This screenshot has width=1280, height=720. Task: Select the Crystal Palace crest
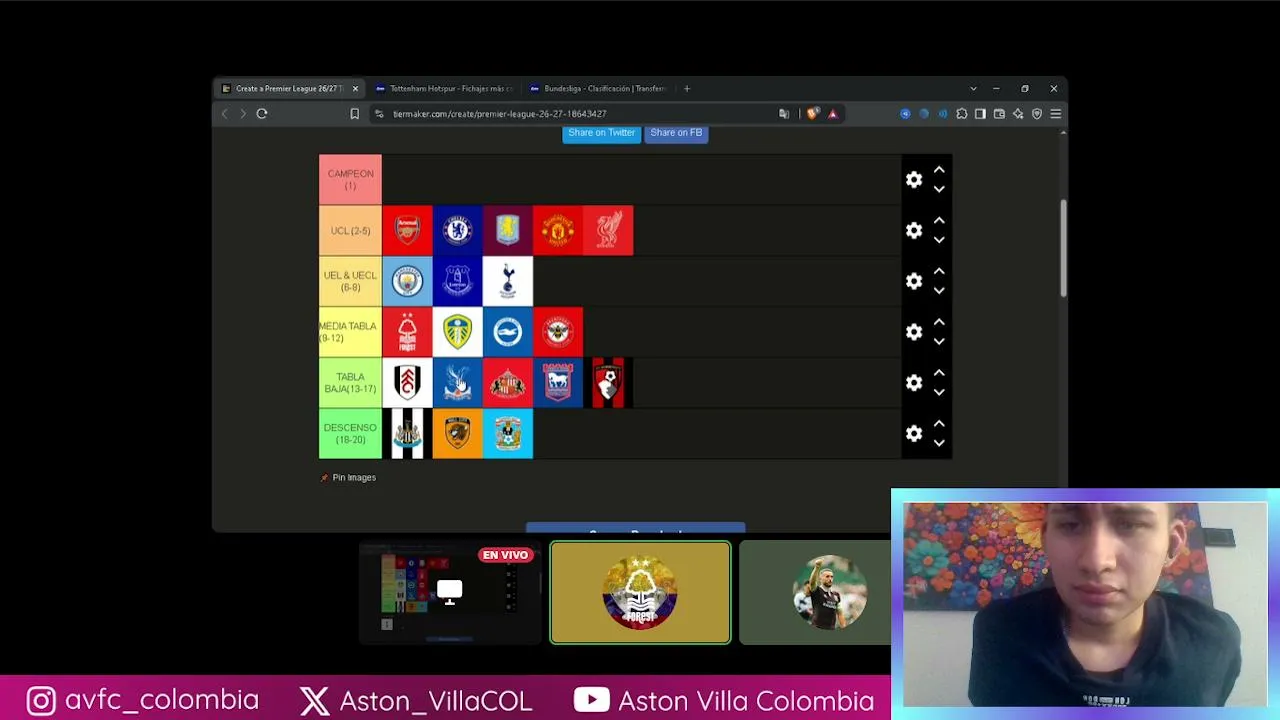pos(457,383)
